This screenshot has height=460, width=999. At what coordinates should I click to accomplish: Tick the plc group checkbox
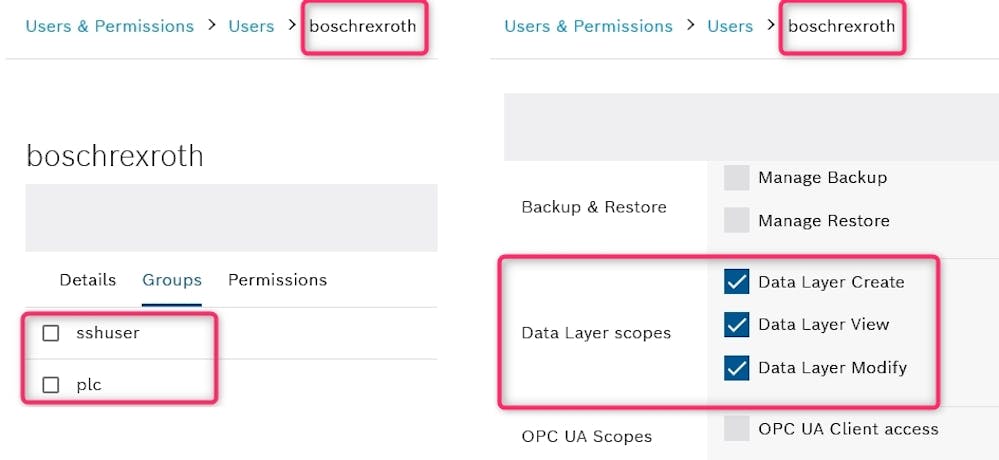(51, 385)
